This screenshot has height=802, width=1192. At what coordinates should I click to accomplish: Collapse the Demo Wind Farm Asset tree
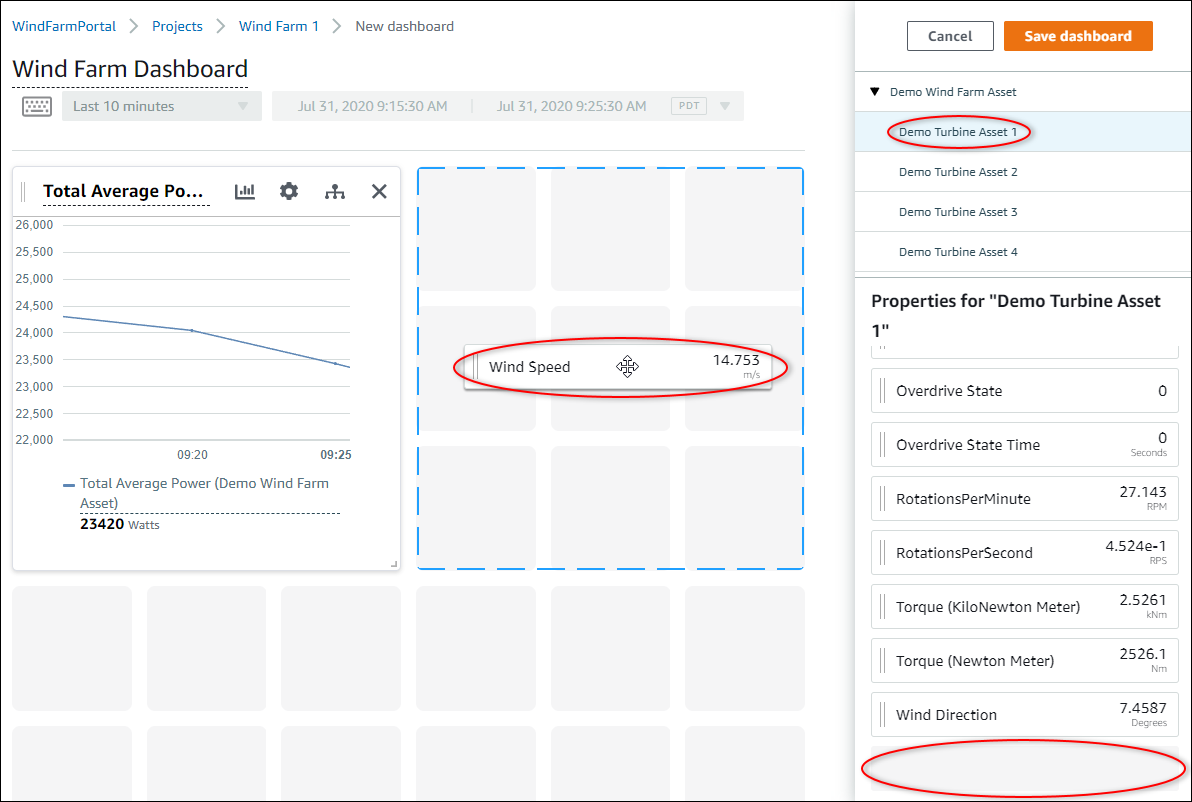(877, 91)
